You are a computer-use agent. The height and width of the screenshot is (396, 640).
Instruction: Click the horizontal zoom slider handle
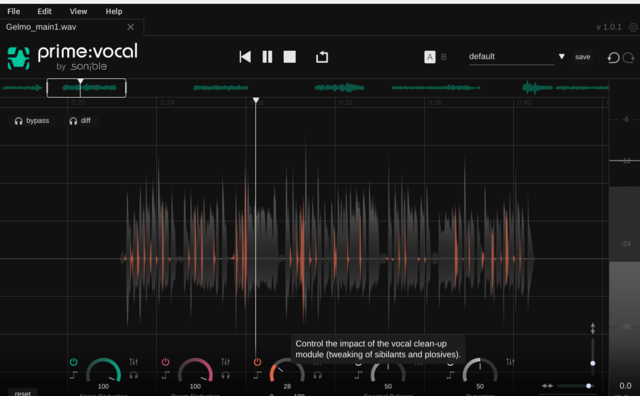589,386
